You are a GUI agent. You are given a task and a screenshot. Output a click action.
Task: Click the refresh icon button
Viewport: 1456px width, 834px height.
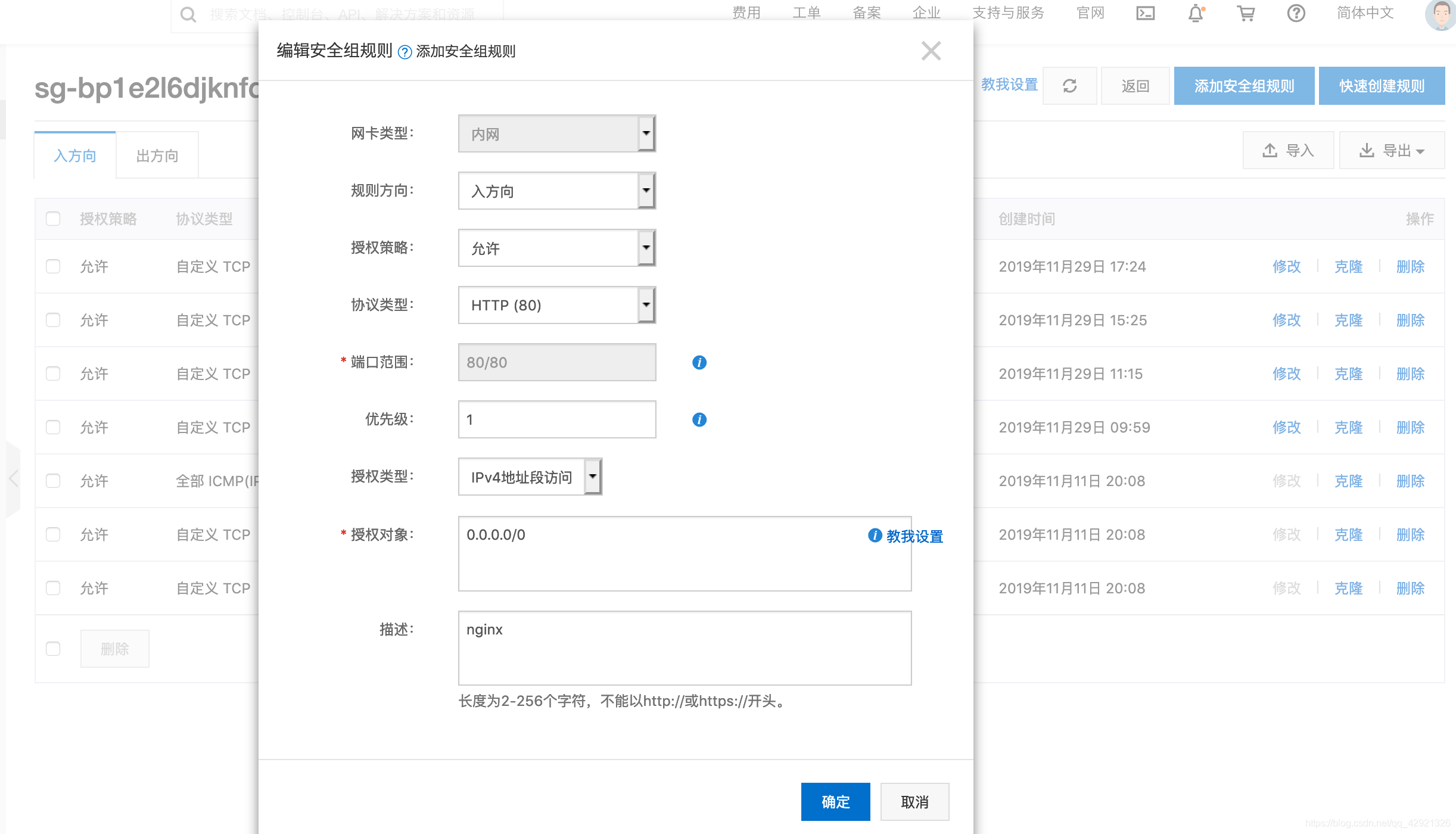click(x=1069, y=86)
